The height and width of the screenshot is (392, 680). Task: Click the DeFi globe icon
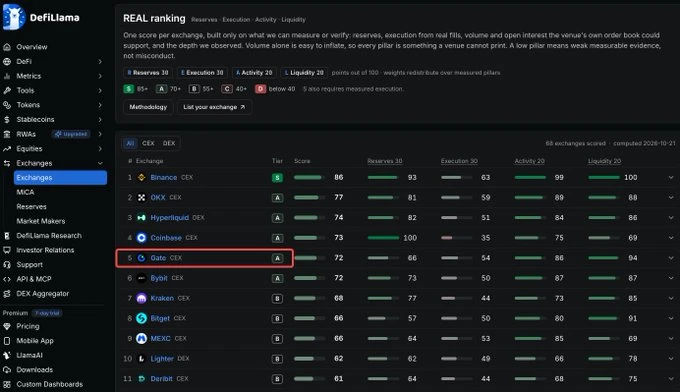[x=7, y=62]
